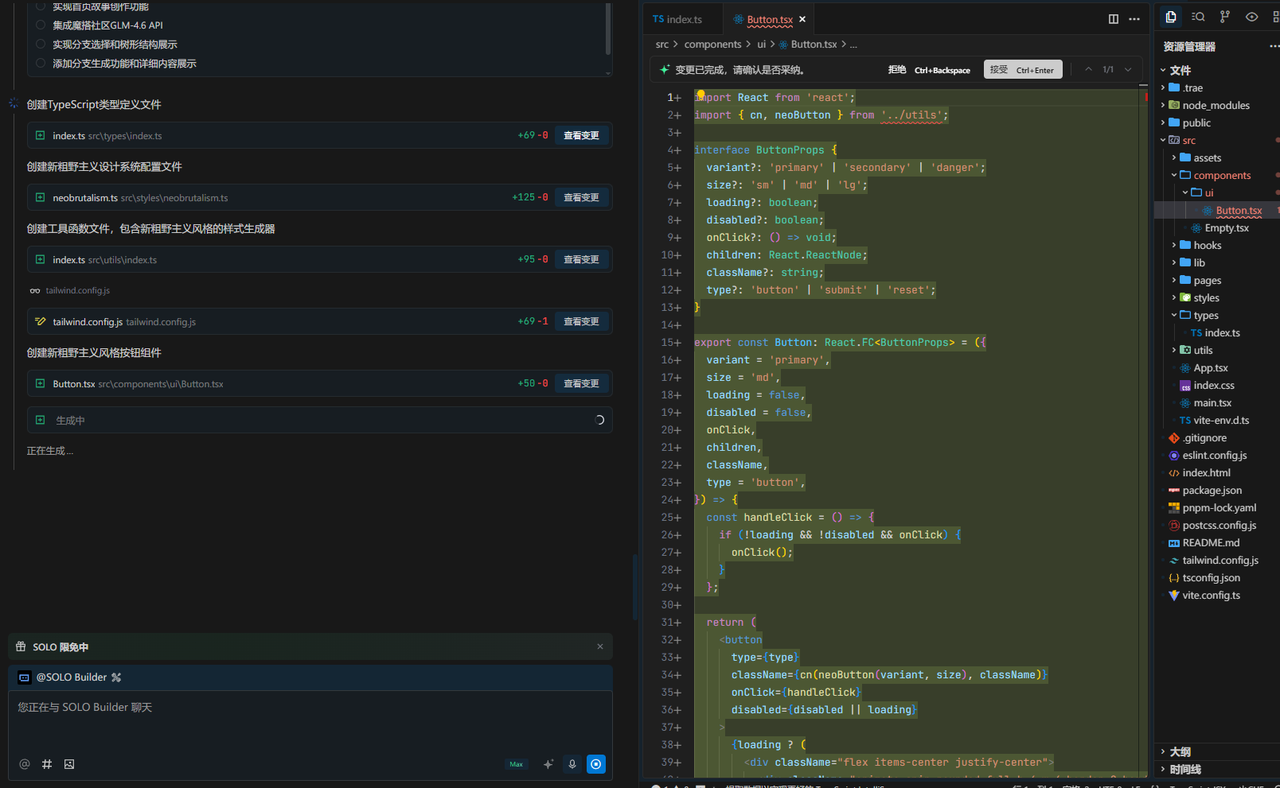
Task: Click the microphone voice input icon
Action: tap(572, 764)
